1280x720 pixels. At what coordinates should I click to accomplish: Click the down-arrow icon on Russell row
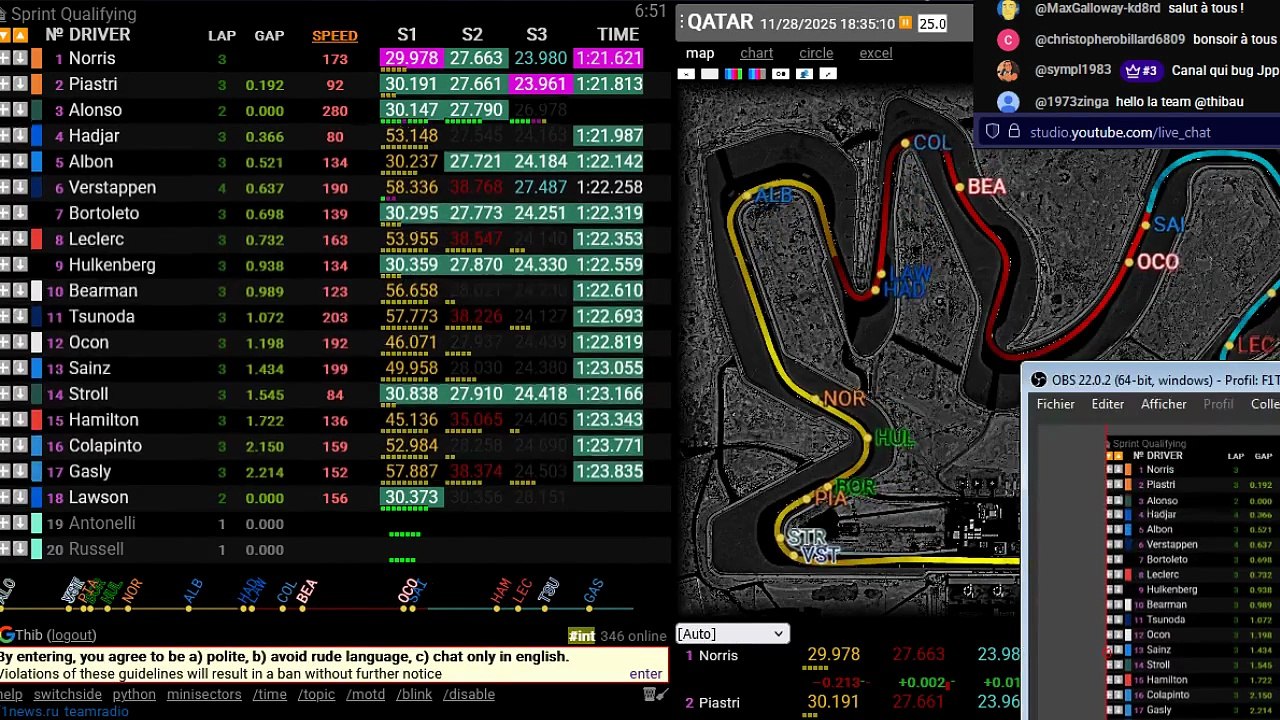coord(20,549)
